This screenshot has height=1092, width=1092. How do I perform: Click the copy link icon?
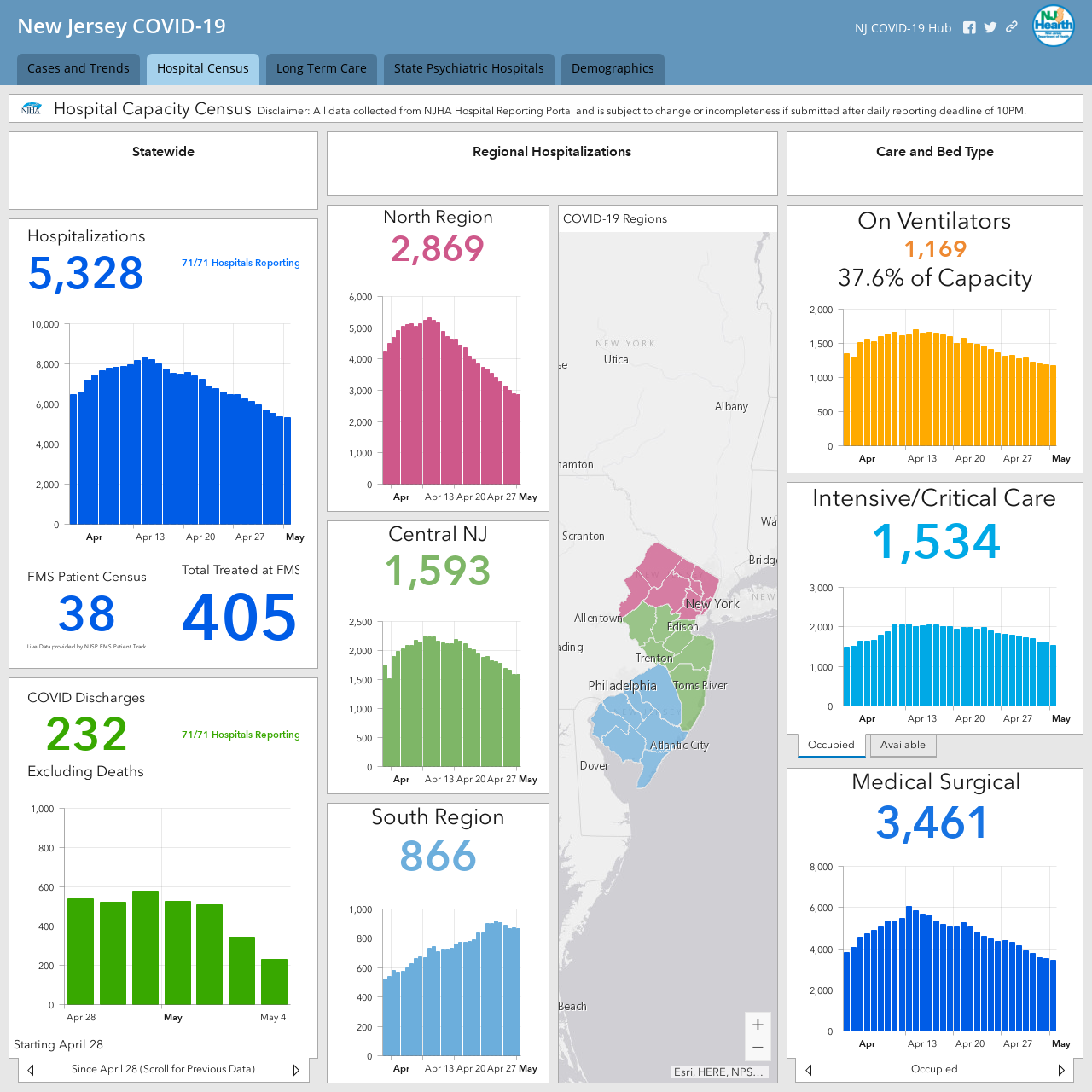1012,26
